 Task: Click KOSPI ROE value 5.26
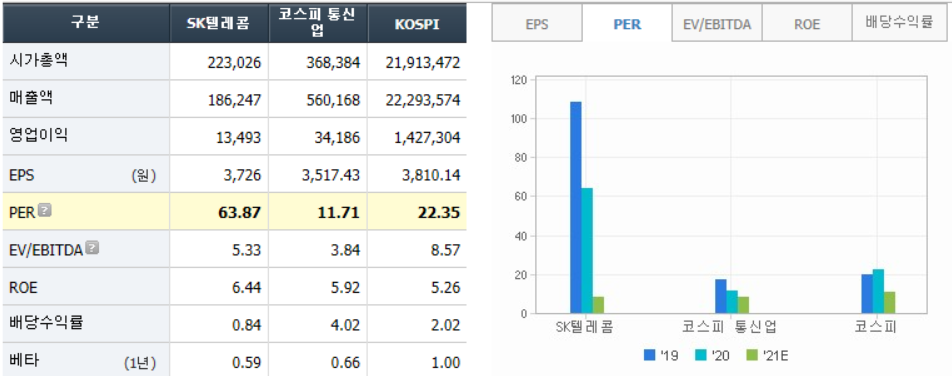(446, 287)
